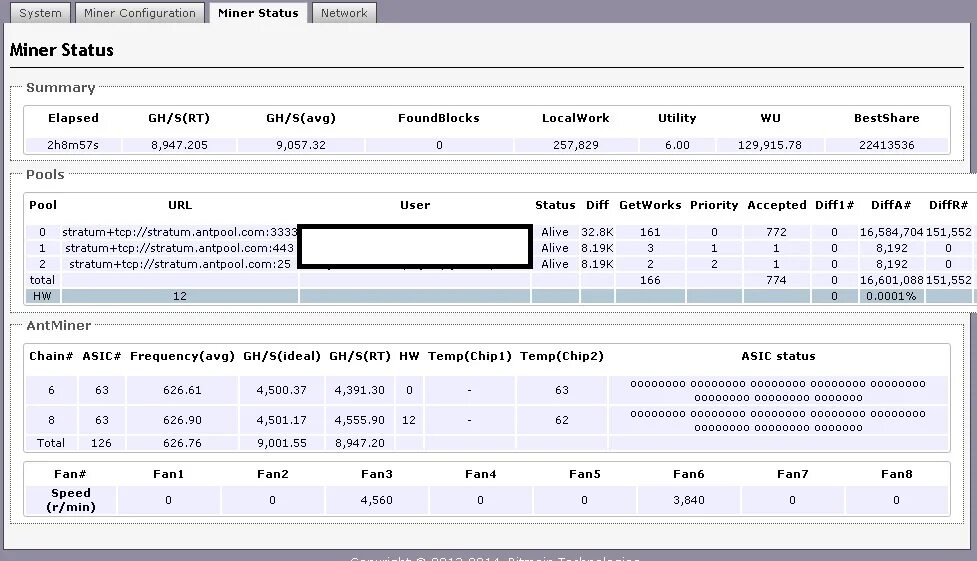Select DiffA# value 16,584,704
The width and height of the screenshot is (977, 561).
[892, 232]
